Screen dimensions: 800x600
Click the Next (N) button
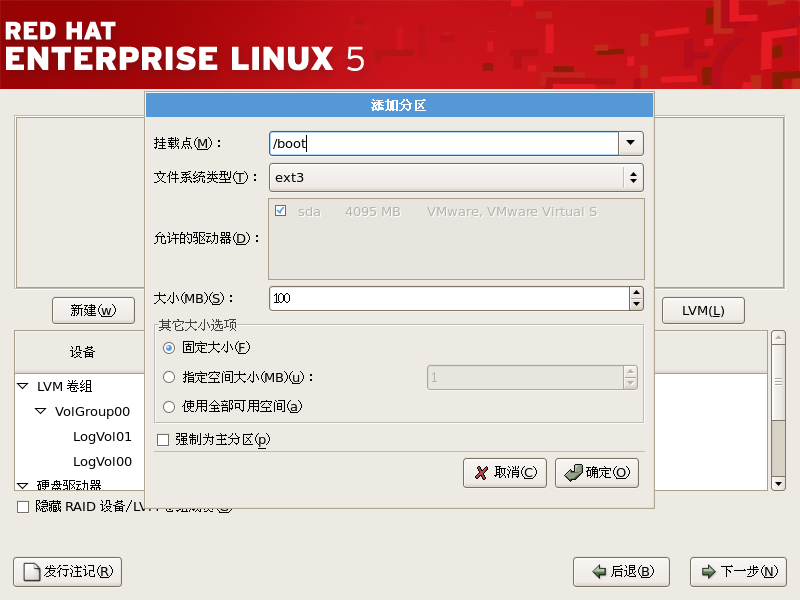(738, 572)
